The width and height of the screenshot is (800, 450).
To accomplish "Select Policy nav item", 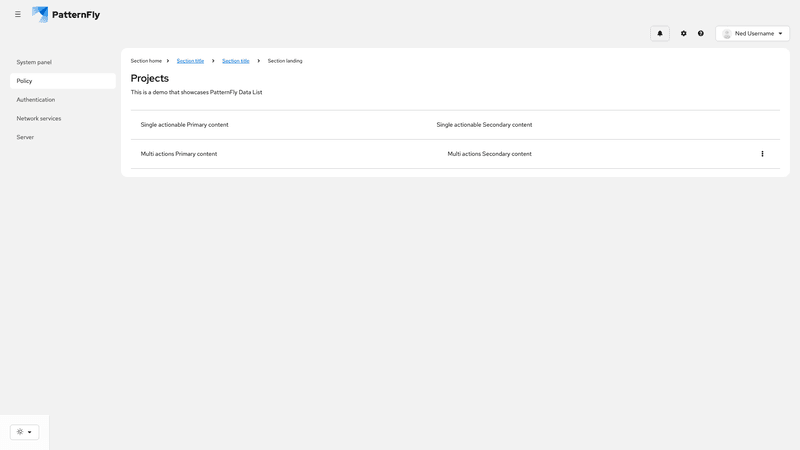I will 63,81.
